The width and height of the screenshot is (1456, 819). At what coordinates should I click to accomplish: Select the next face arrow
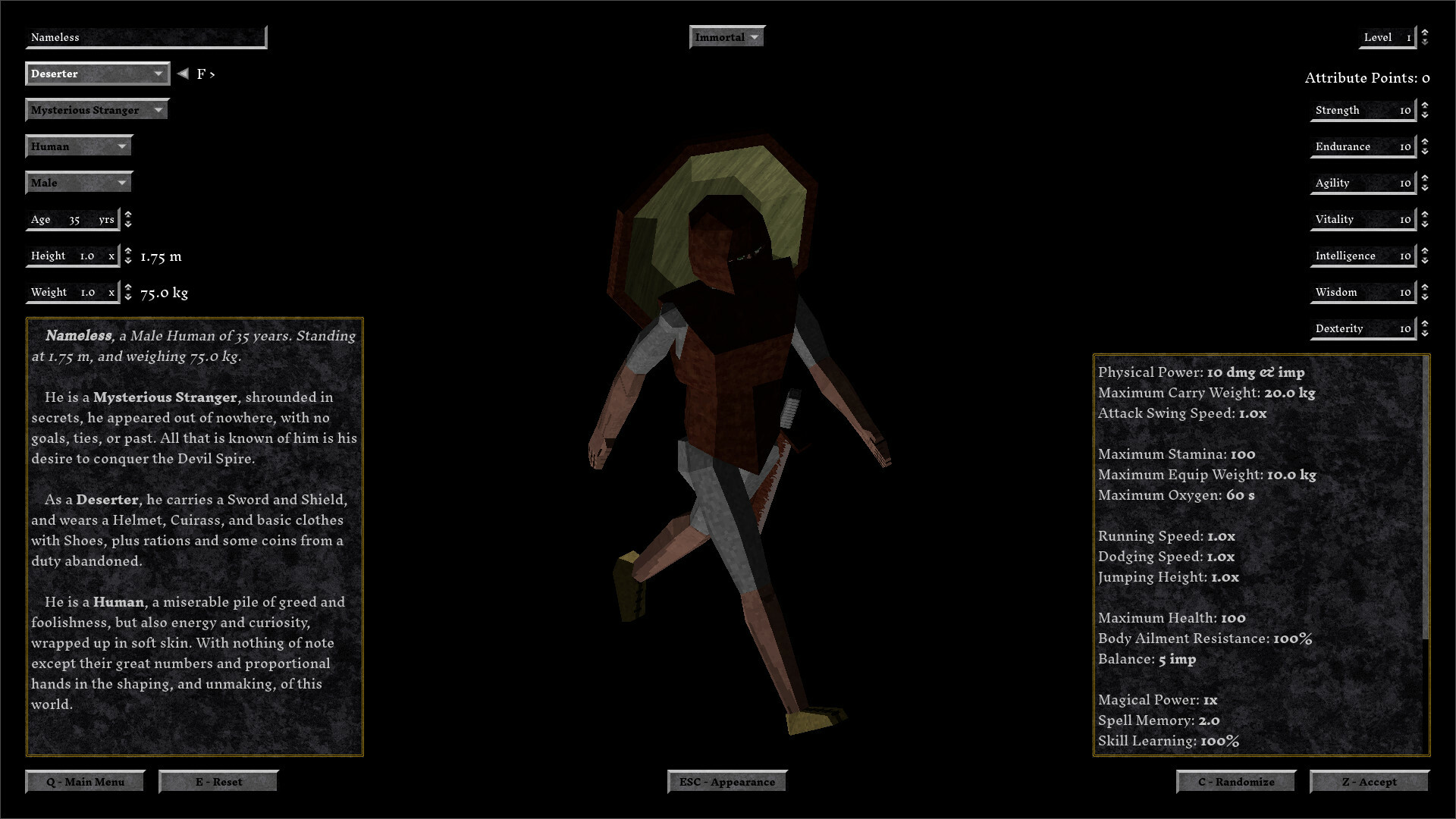coord(213,74)
